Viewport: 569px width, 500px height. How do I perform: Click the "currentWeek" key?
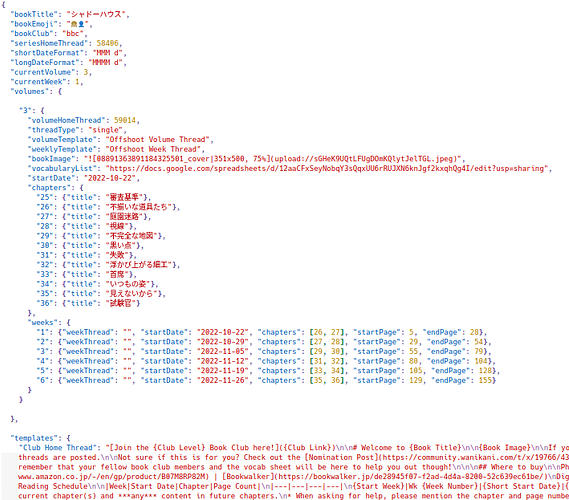tap(38, 82)
